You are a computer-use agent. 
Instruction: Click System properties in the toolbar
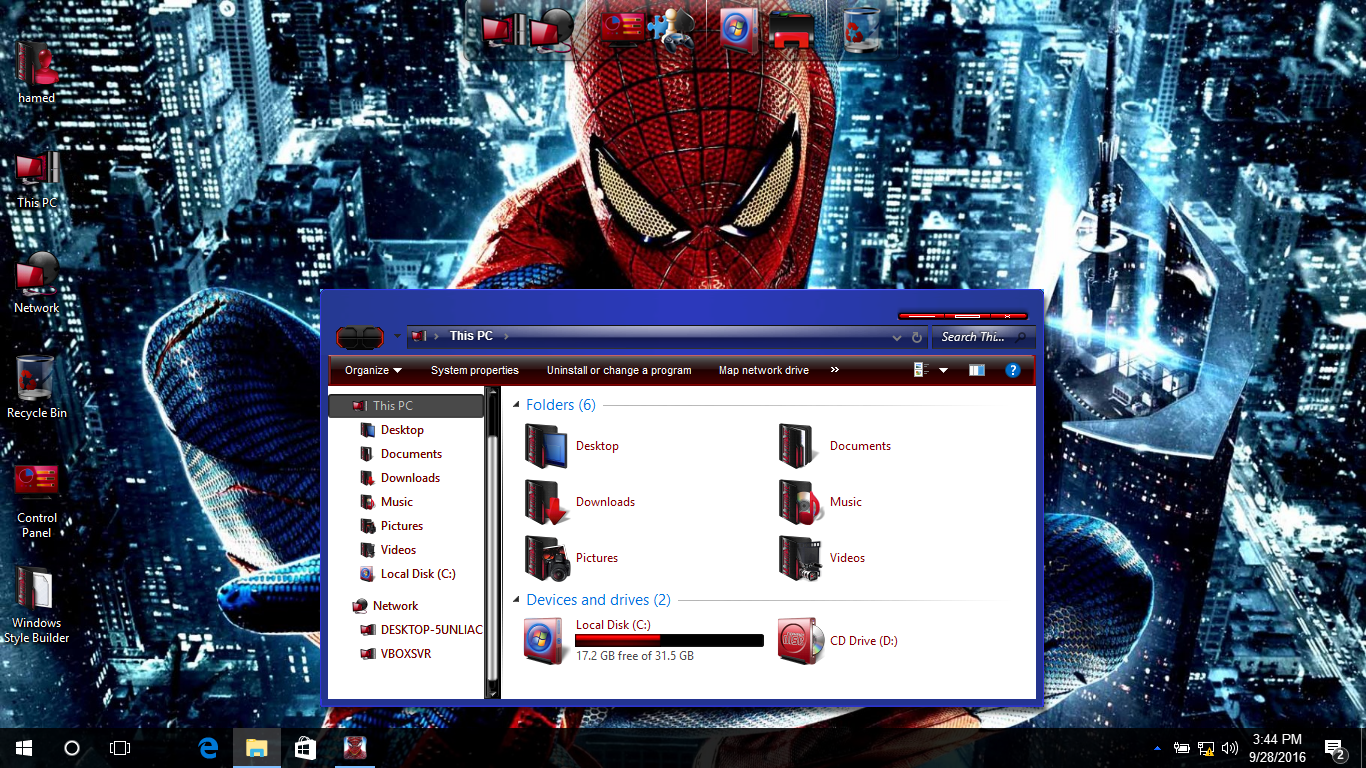coord(474,370)
